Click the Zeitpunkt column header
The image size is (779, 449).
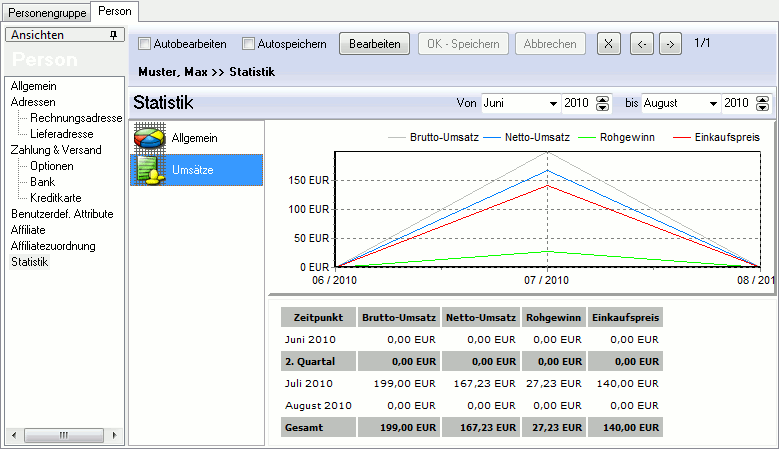[x=318, y=317]
